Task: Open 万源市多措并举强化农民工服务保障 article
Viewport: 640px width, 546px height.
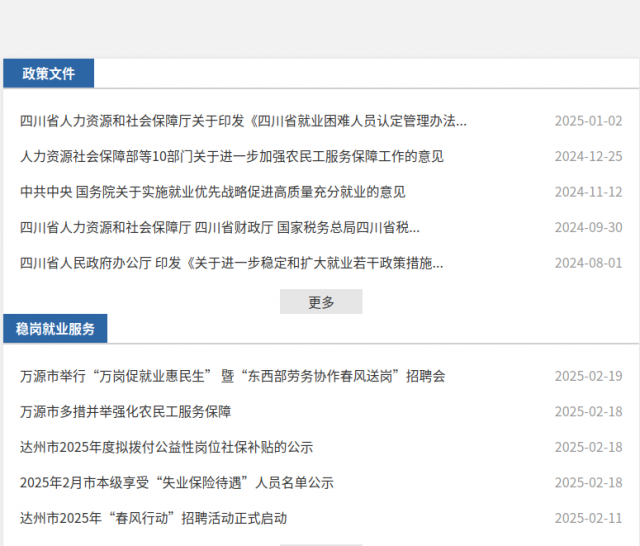Action: (125, 412)
